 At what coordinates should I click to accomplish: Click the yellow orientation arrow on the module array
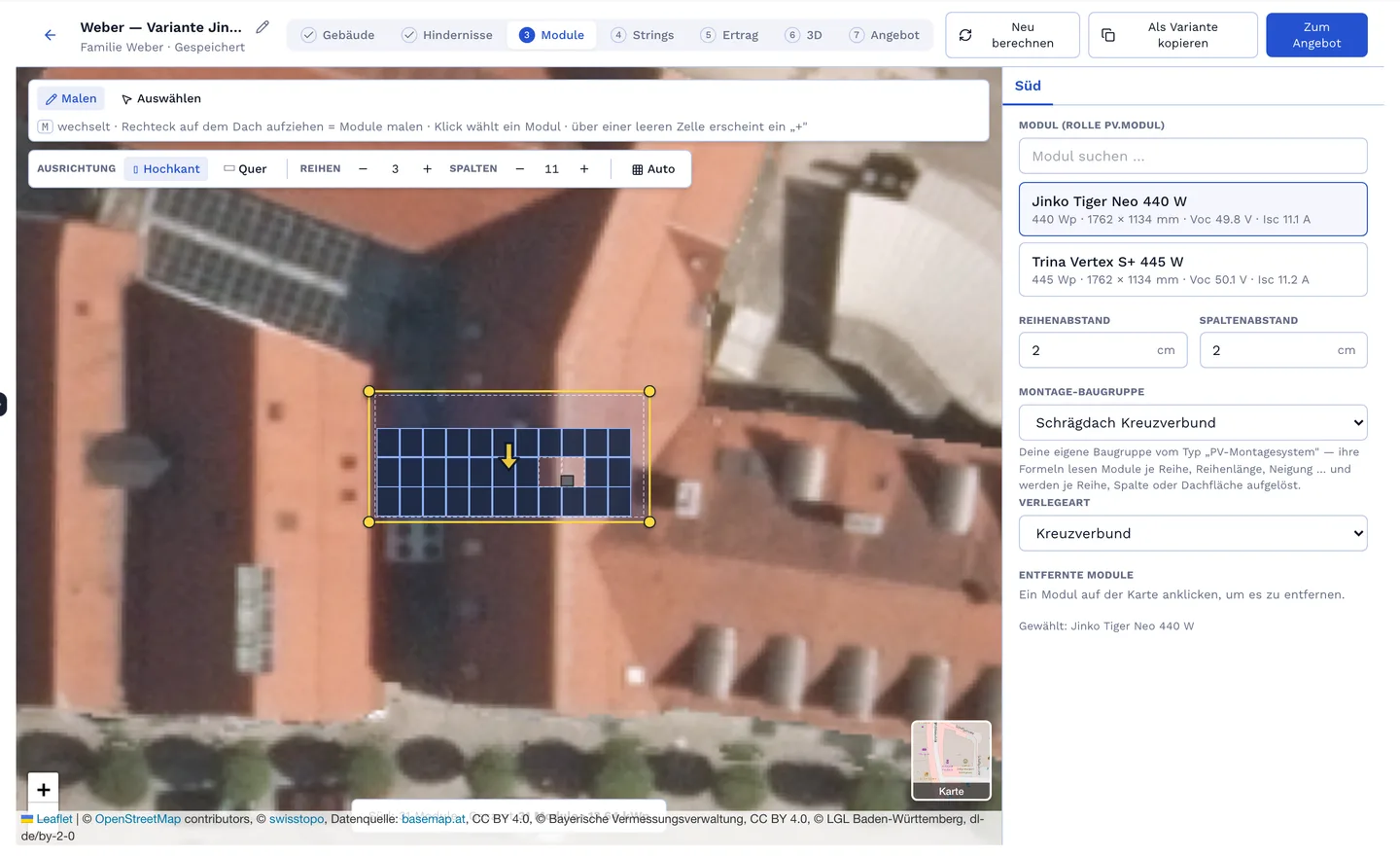click(508, 456)
